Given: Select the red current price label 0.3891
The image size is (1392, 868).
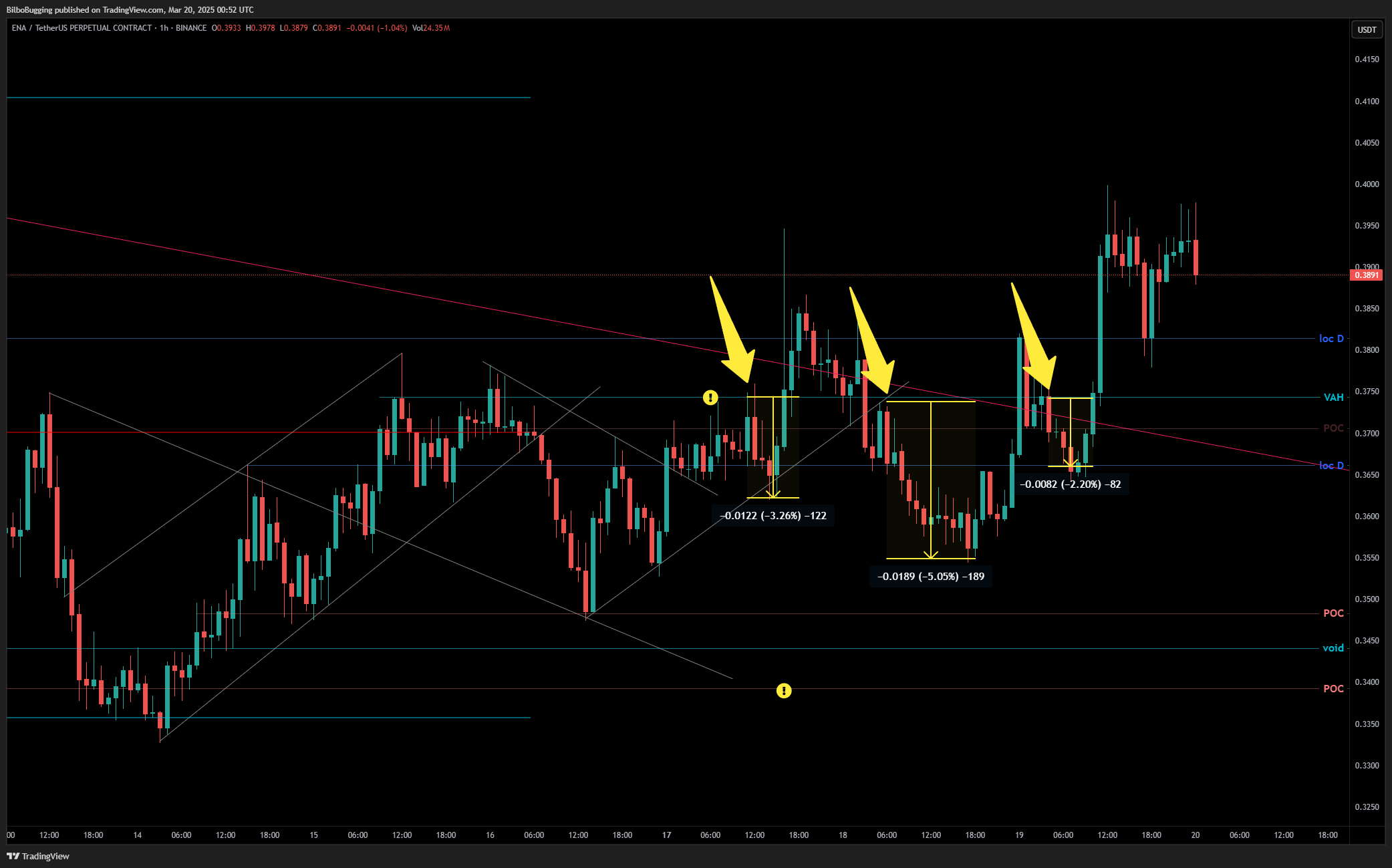Looking at the screenshot, I should coord(1367,275).
